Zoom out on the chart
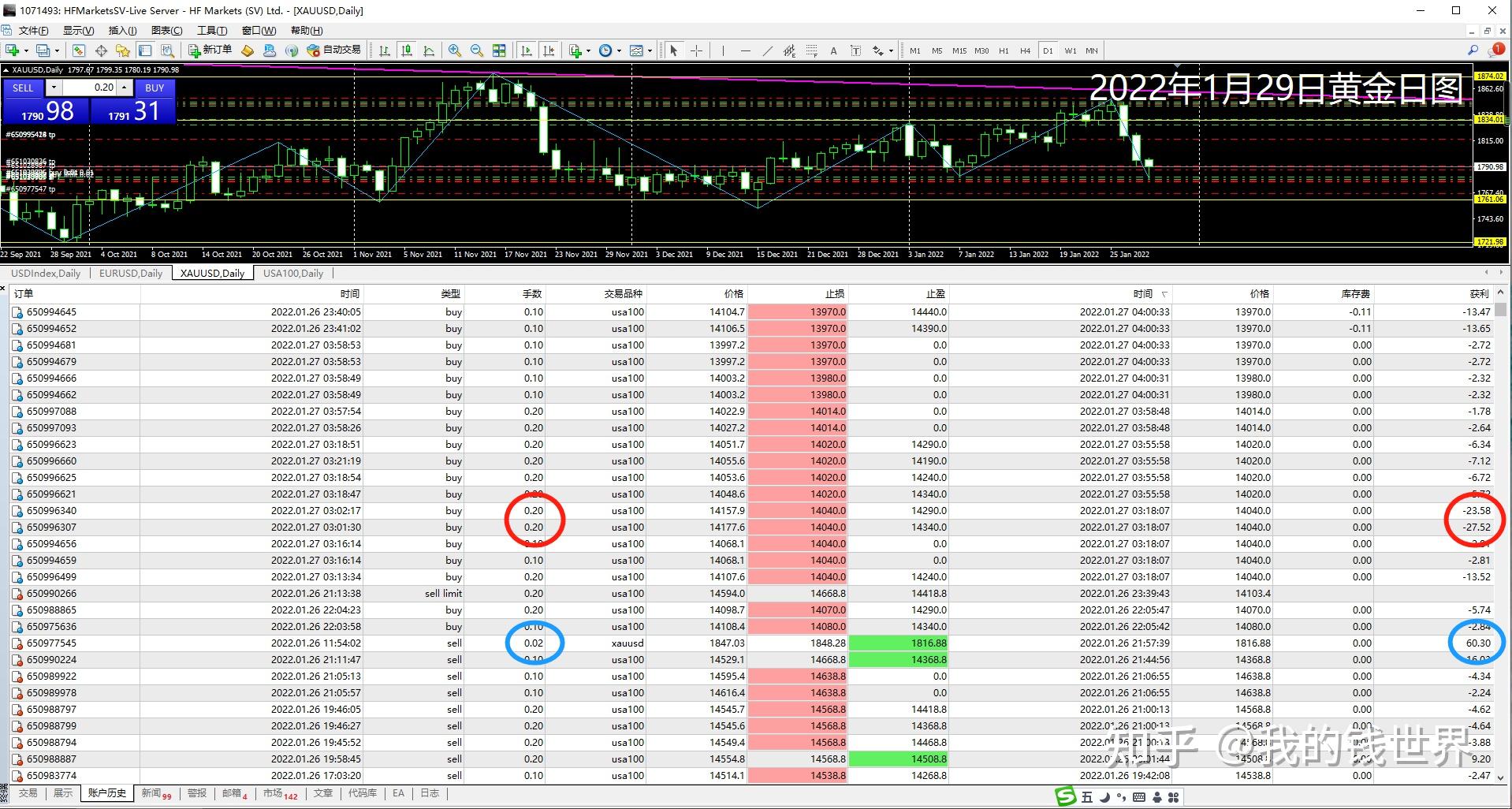This screenshot has width=1512, height=809. [x=477, y=50]
